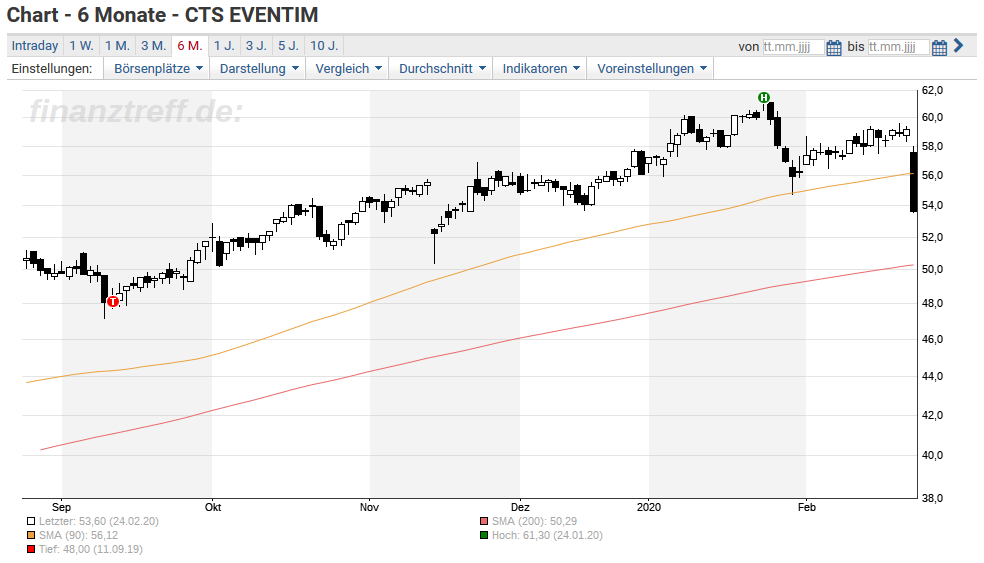984x563 pixels.
Task: Select the 1 M. time range tab
Action: (117, 46)
